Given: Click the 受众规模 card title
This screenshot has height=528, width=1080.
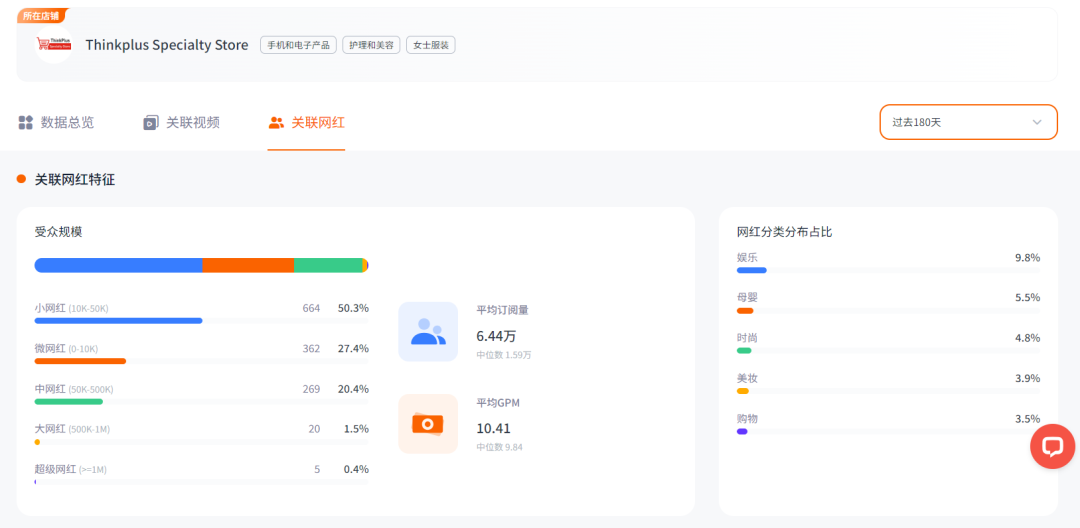Looking at the screenshot, I should 59,232.
